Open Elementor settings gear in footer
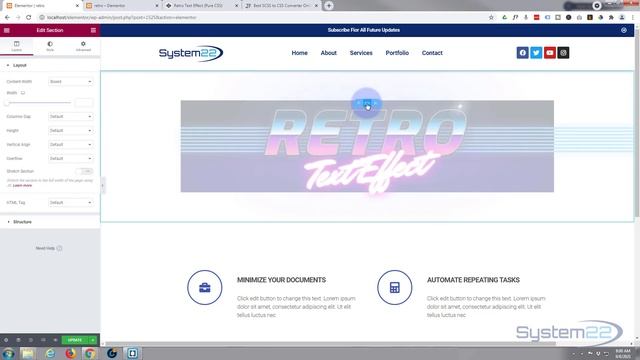 pyautogui.click(x=6, y=340)
